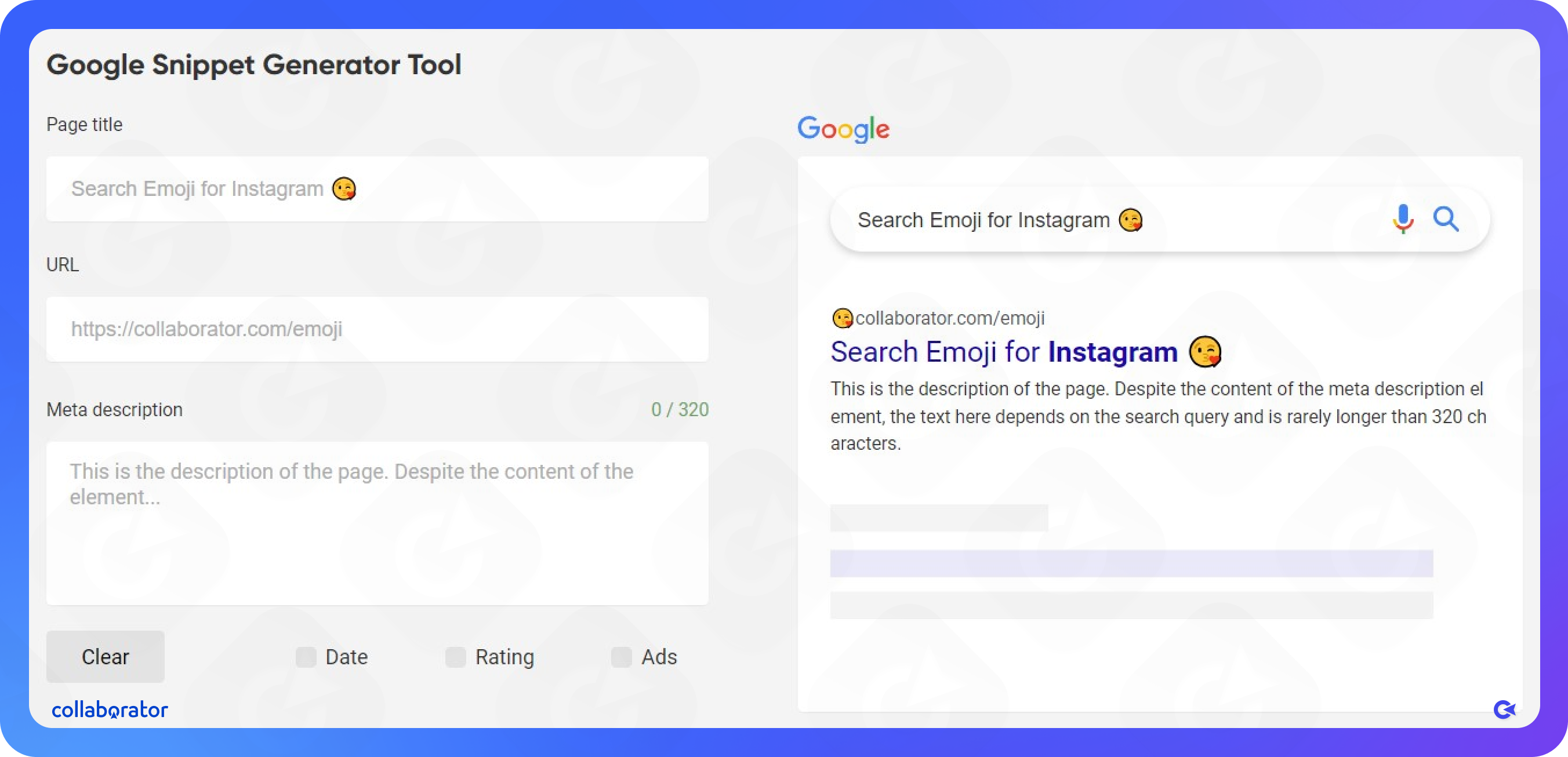Image resolution: width=1568 pixels, height=757 pixels.
Task: Click the emoji in the snippet title
Action: [1205, 352]
